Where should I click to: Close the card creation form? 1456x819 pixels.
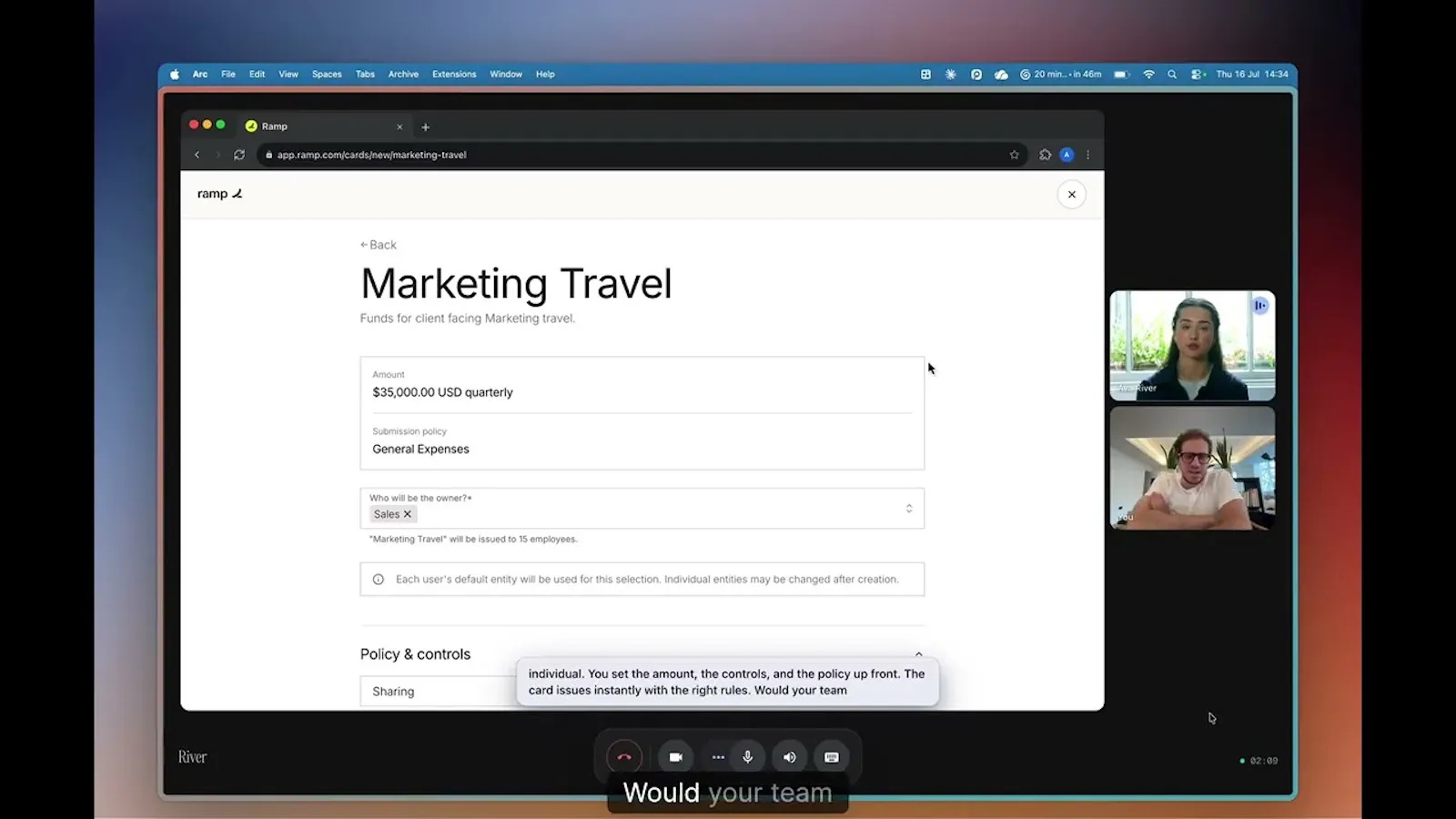click(x=1072, y=194)
